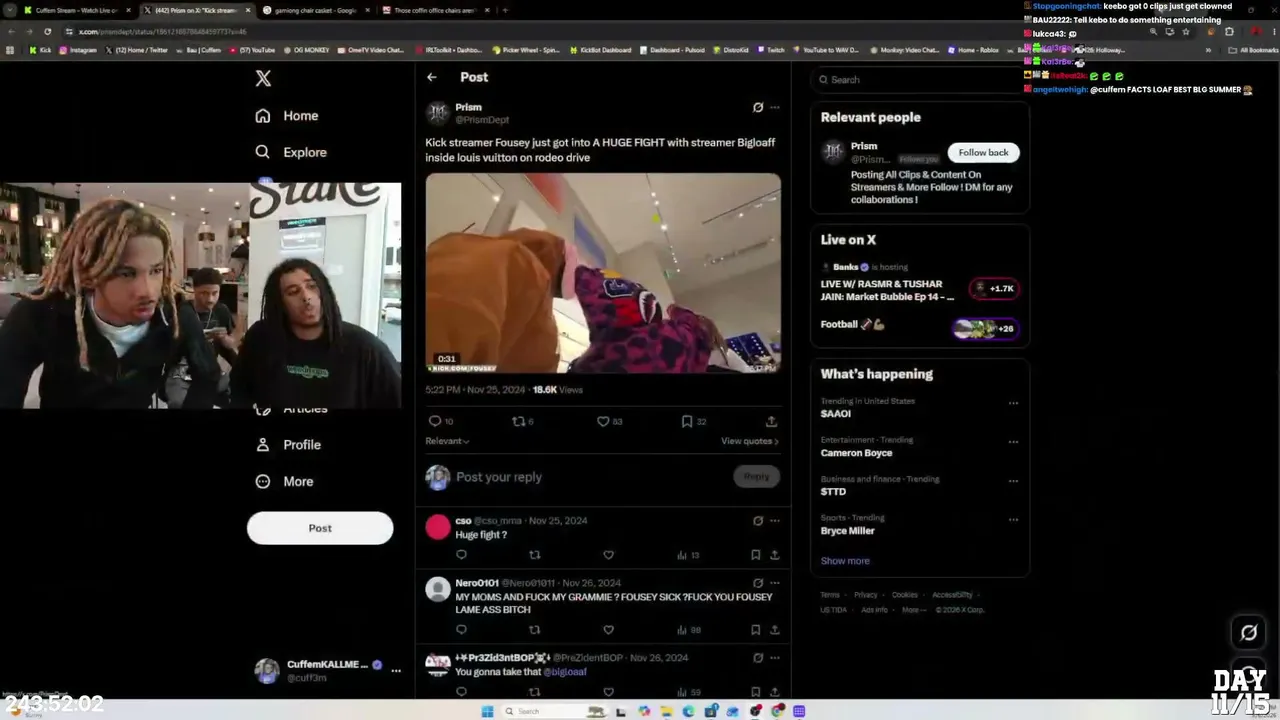Like cso's "Huge fight ?" comment
Image resolution: width=1280 pixels, height=720 pixels.
click(608, 555)
